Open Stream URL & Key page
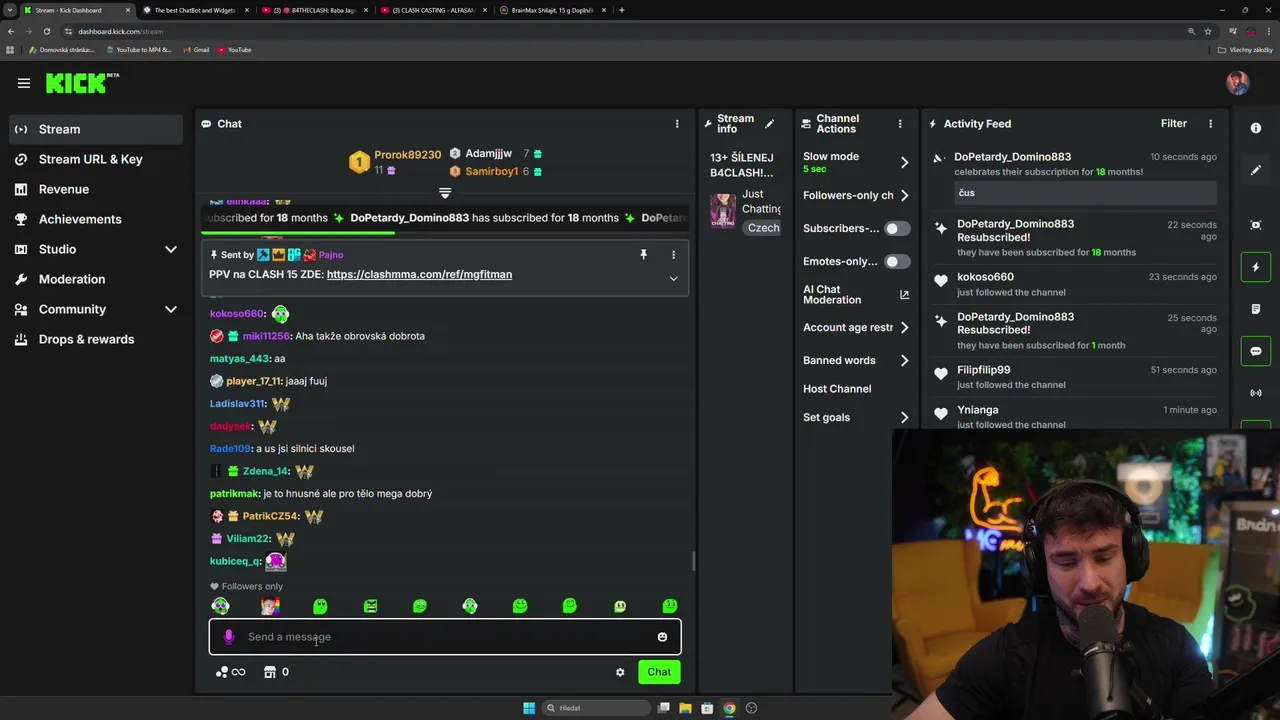Viewport: 1280px width, 720px height. tap(97, 159)
